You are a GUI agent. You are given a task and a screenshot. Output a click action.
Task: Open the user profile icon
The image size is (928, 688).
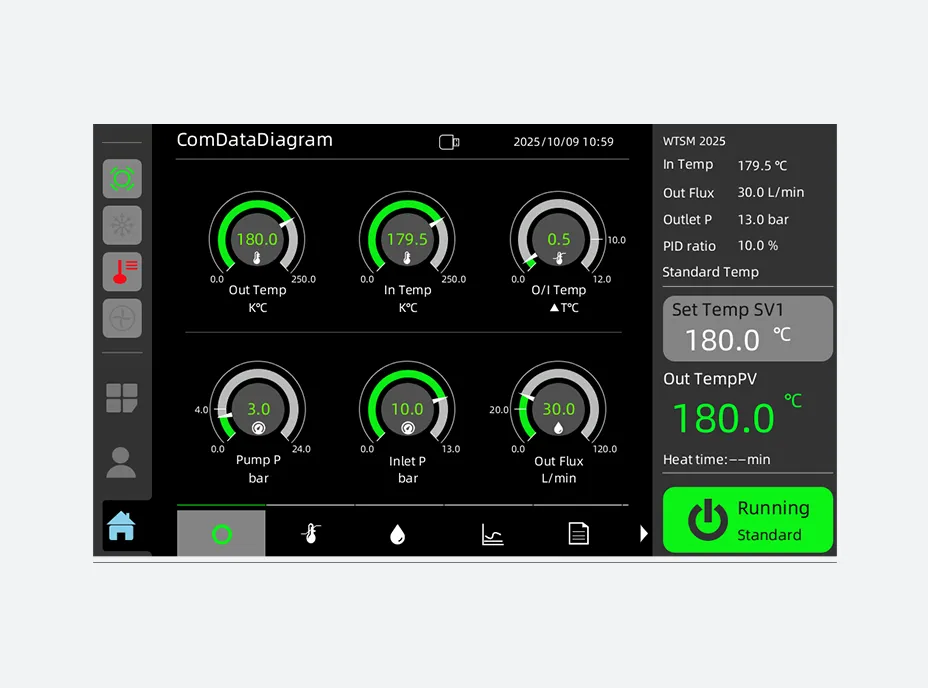pos(122,462)
